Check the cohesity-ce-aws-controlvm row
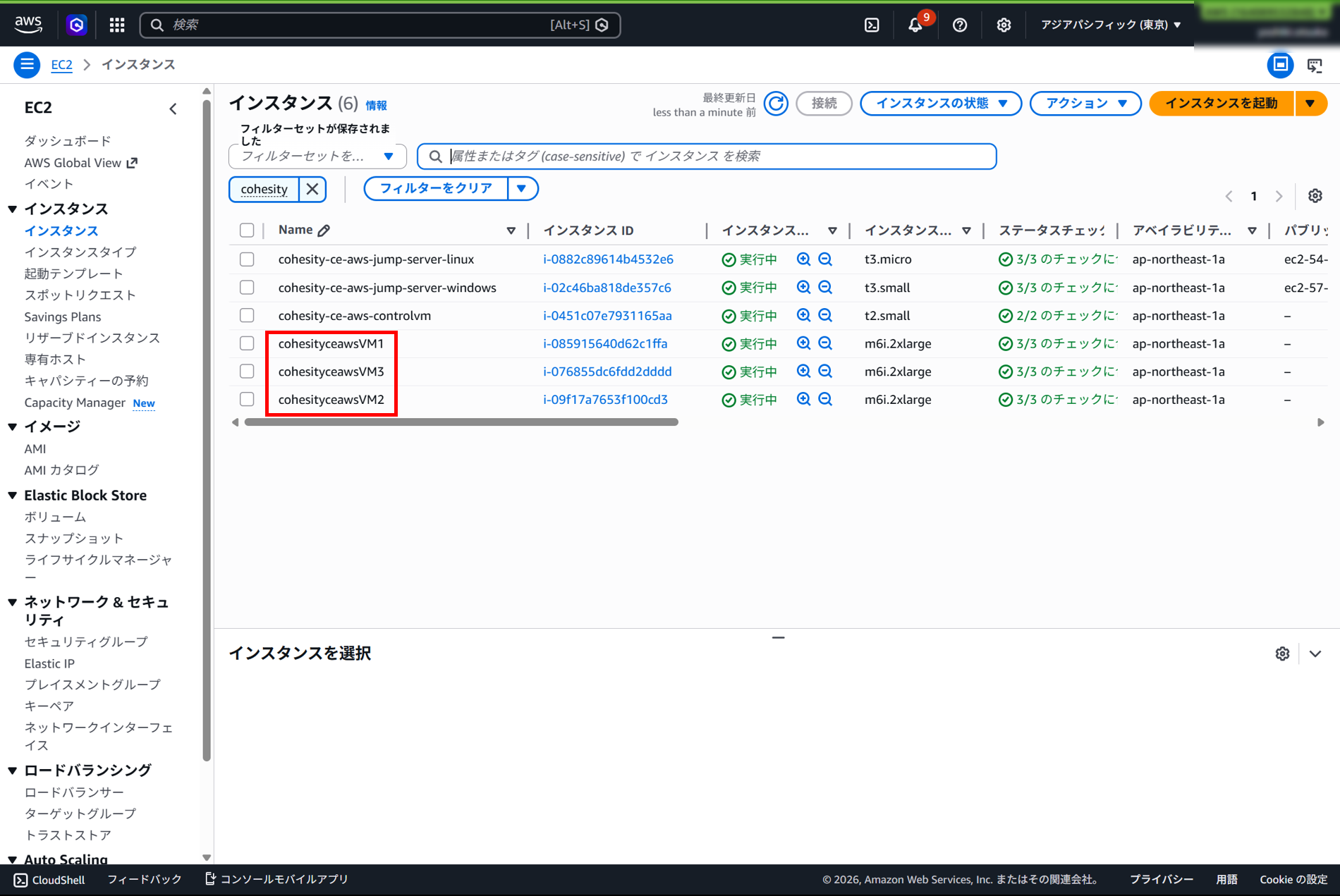The height and width of the screenshot is (896, 1340). point(247,315)
